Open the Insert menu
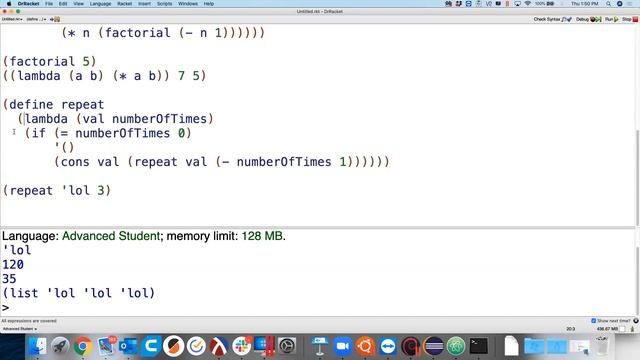 144,4
